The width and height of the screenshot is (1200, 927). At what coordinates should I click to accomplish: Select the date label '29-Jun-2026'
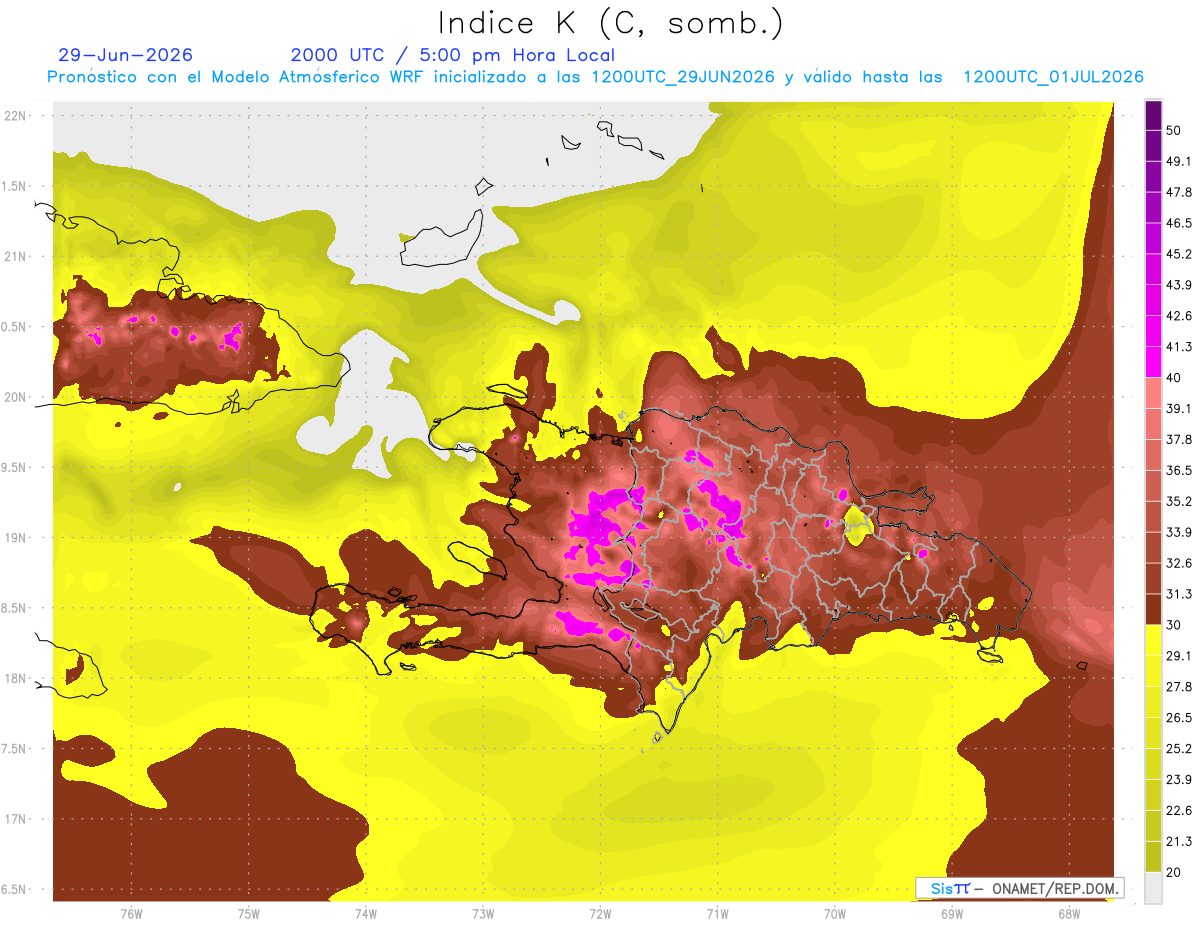(x=126, y=55)
